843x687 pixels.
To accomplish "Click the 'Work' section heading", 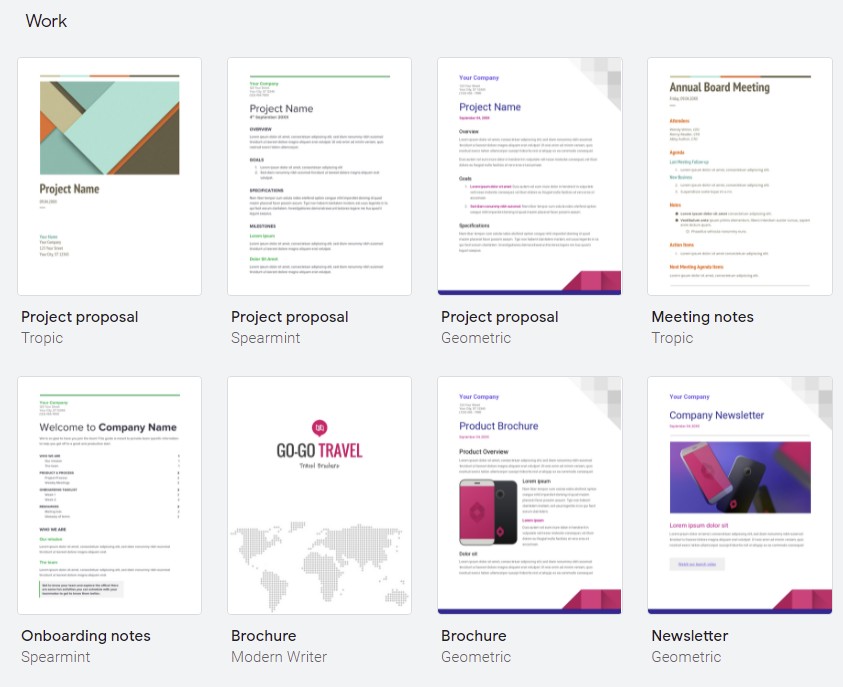I will coord(46,21).
